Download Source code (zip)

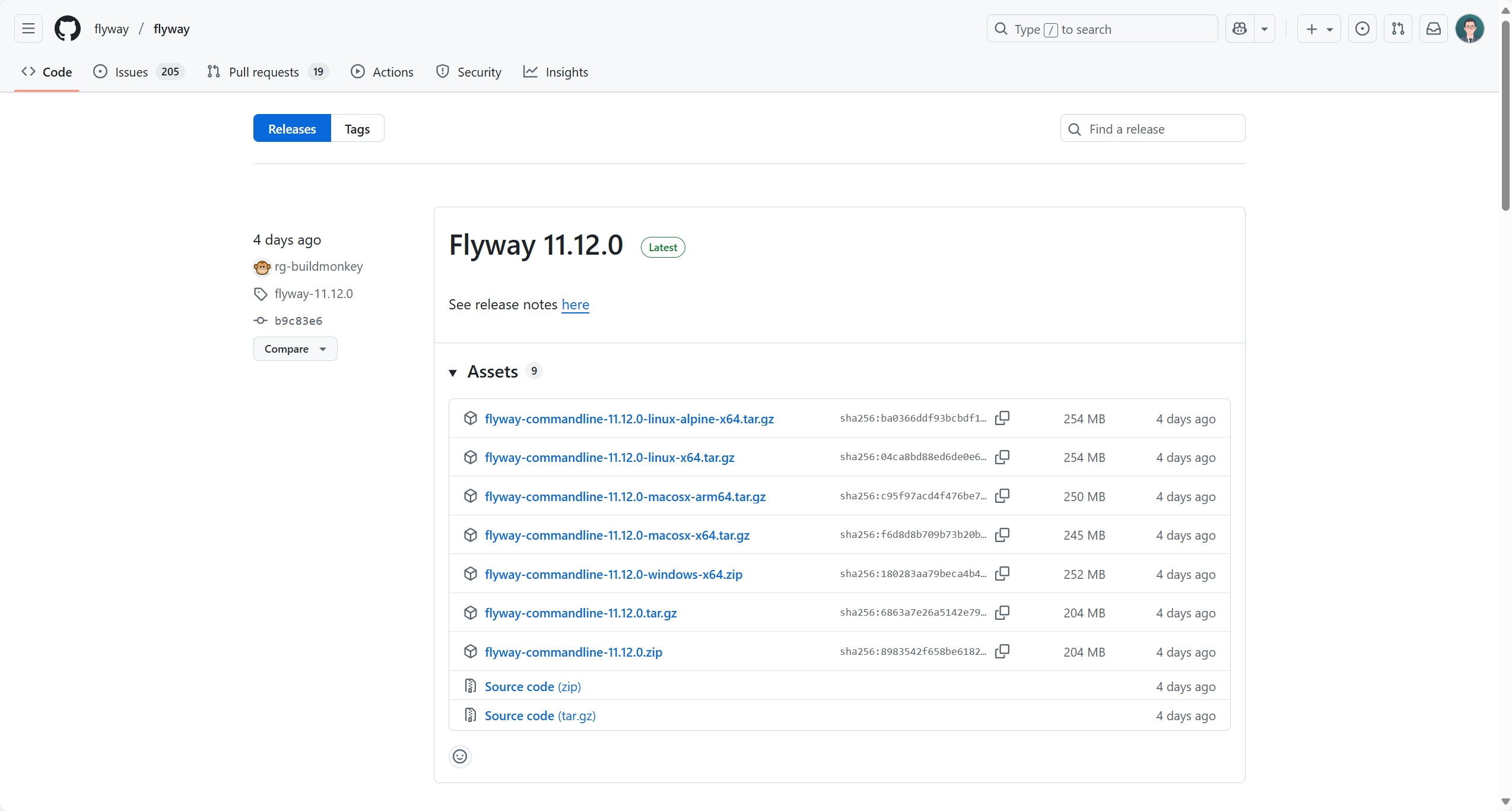tap(532, 686)
